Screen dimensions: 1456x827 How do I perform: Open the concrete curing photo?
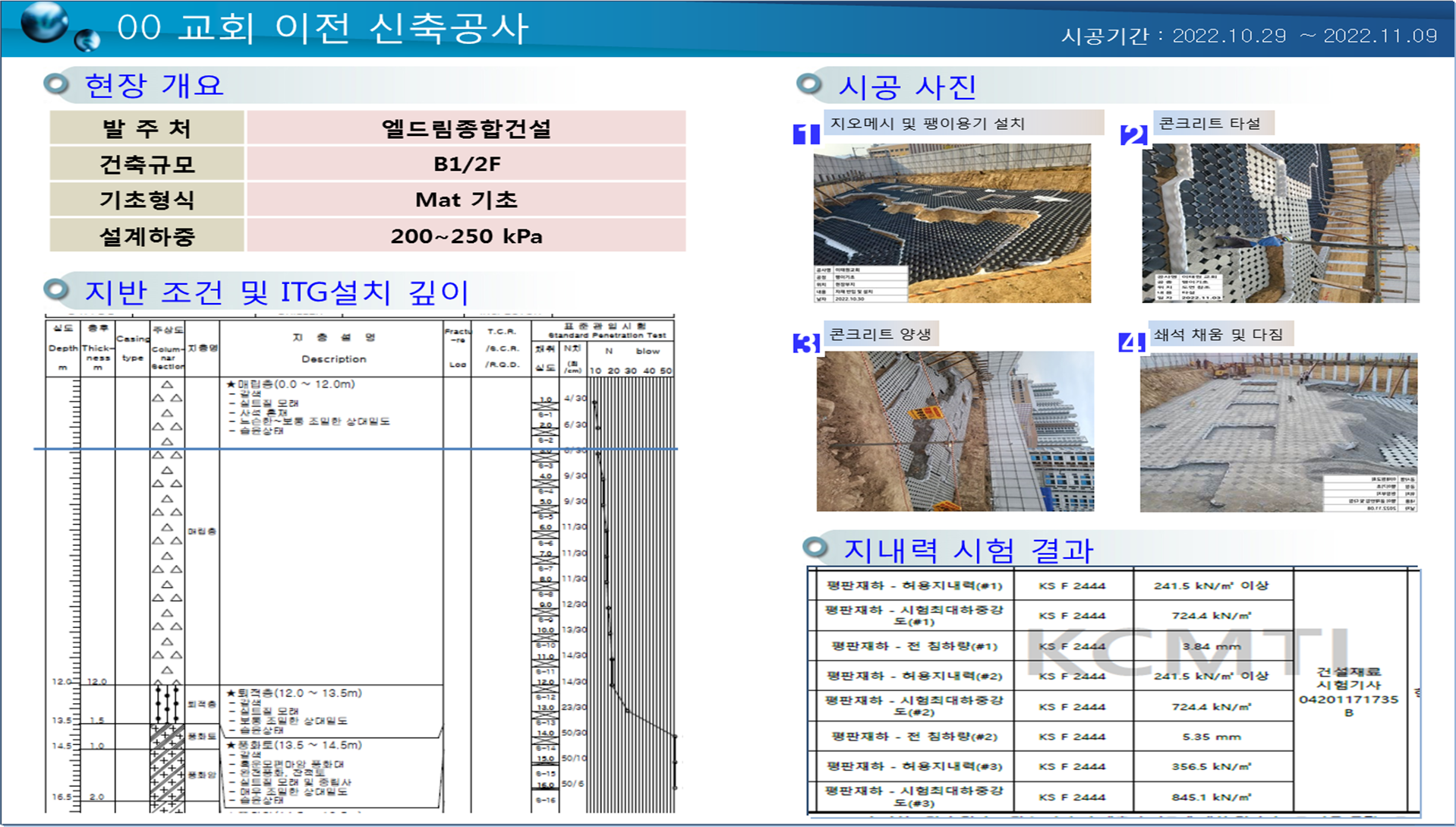pyautogui.click(x=955, y=431)
